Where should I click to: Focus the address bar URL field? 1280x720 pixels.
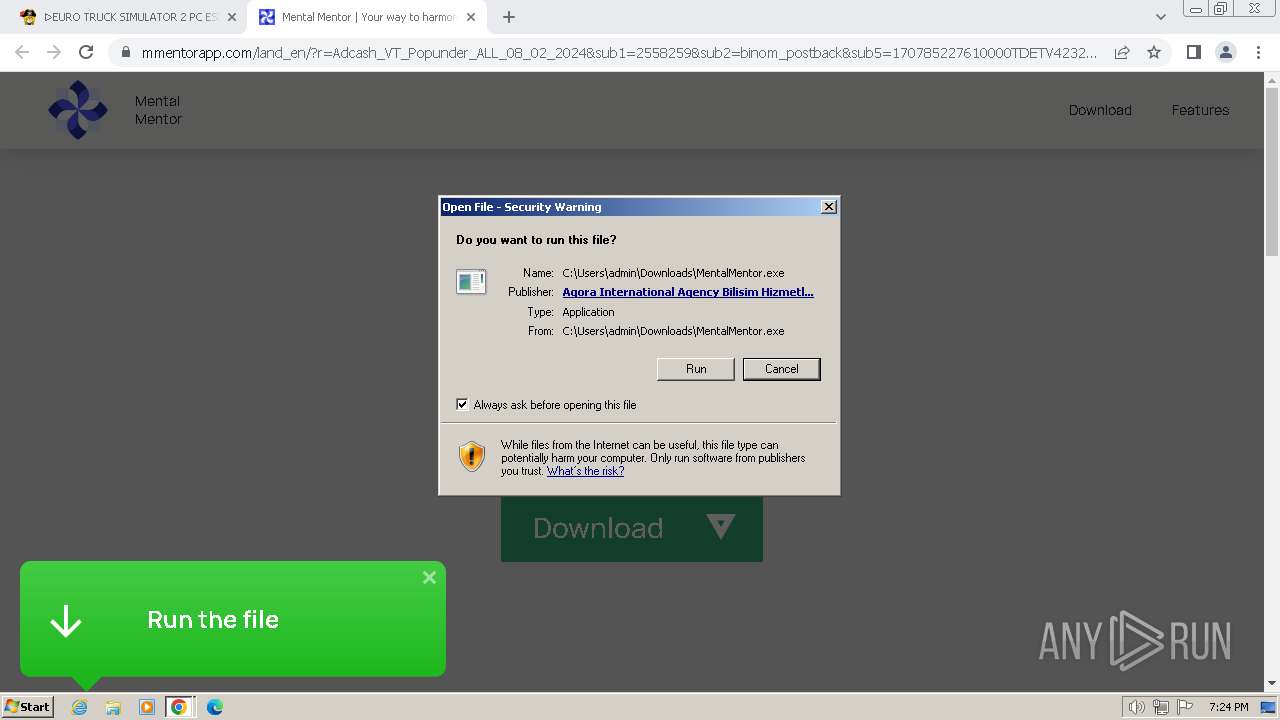point(619,52)
